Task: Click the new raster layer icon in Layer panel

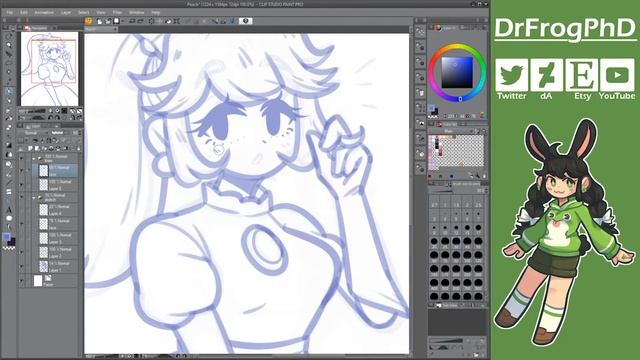Action: point(31,149)
